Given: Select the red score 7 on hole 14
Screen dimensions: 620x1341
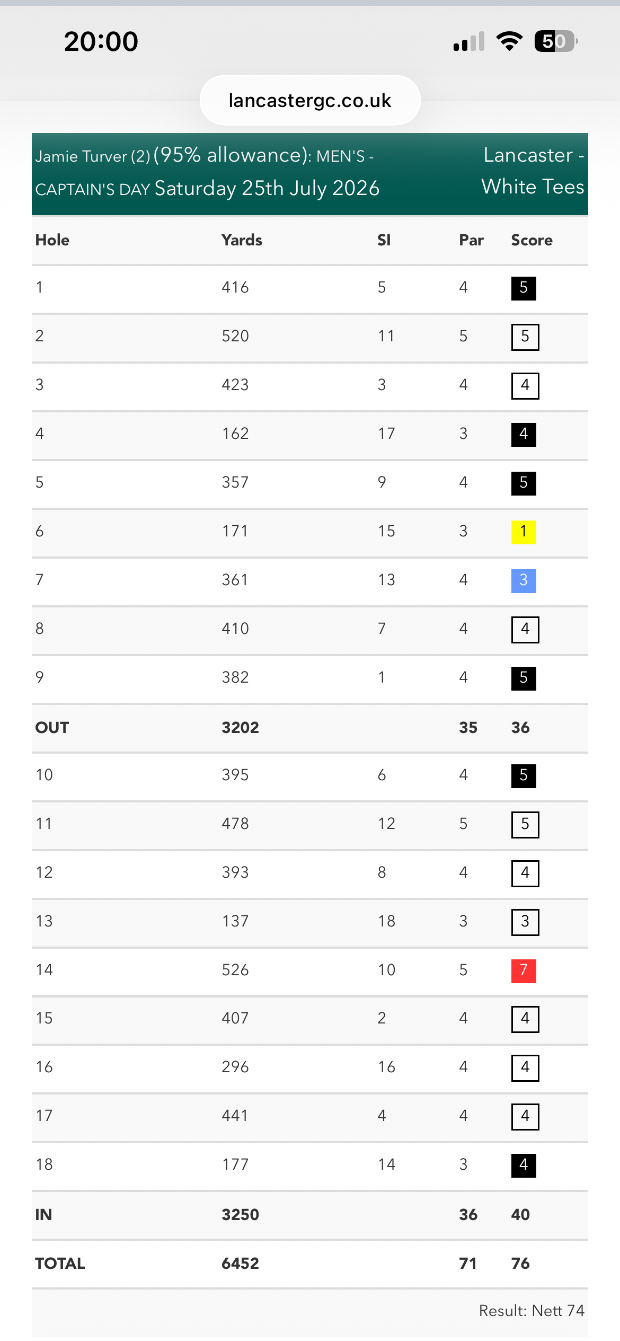Looking at the screenshot, I should click(524, 971).
